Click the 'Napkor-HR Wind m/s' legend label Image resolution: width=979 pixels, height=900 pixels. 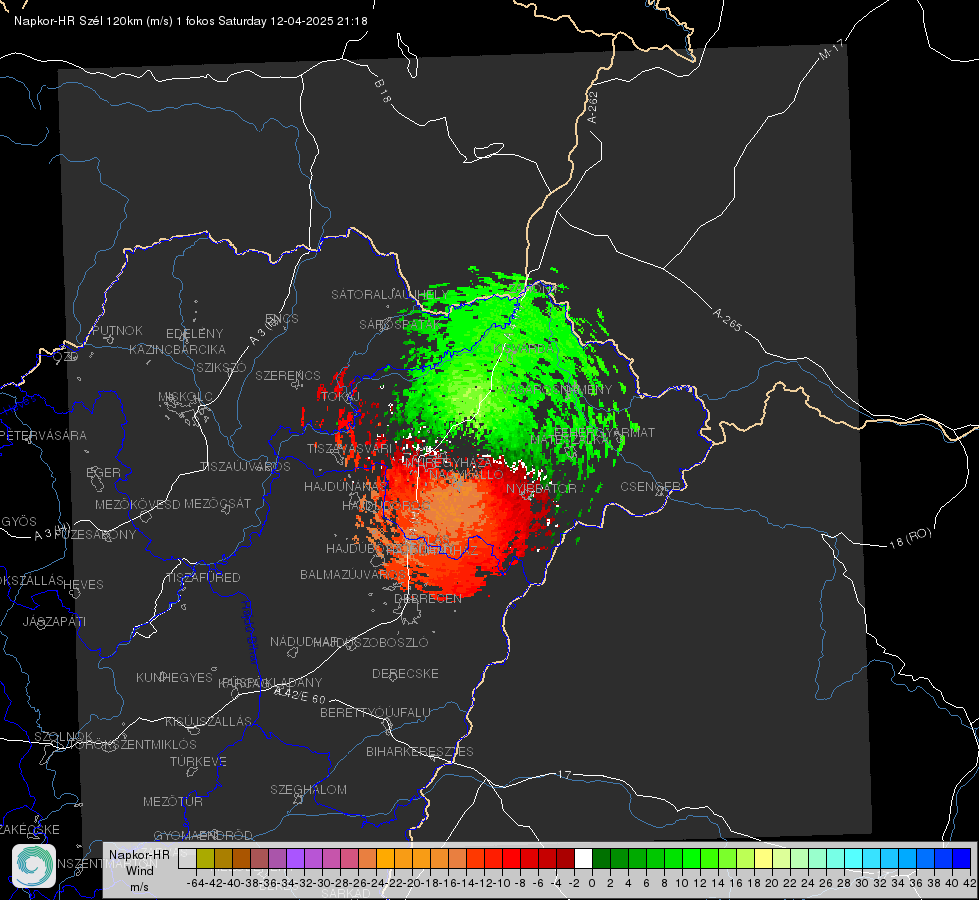point(139,870)
